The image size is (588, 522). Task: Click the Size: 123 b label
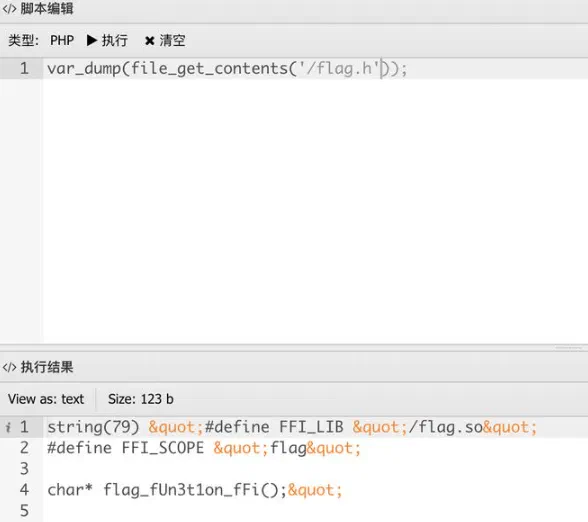141,399
